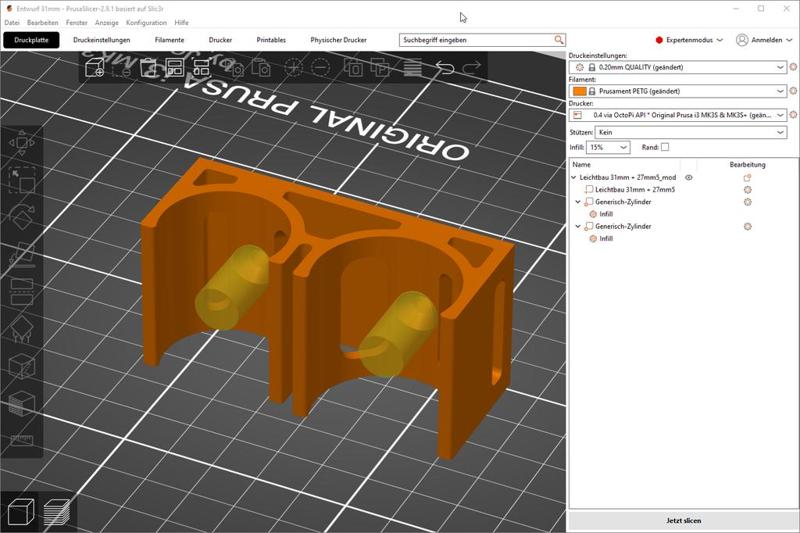
Task: Switch to the Filamente tab
Action: [169, 40]
